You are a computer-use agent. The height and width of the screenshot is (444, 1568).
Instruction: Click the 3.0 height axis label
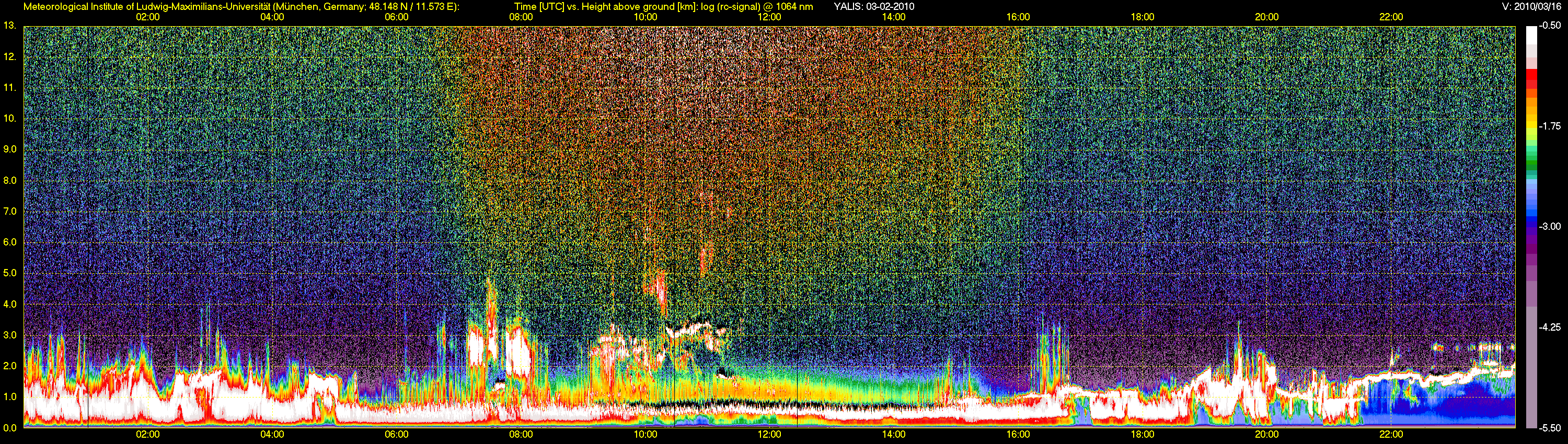[x=10, y=335]
